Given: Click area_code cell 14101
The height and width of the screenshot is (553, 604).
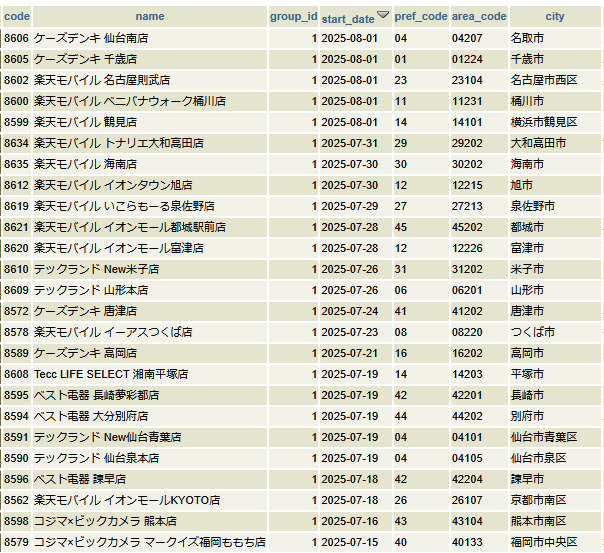Looking at the screenshot, I should (x=479, y=122).
